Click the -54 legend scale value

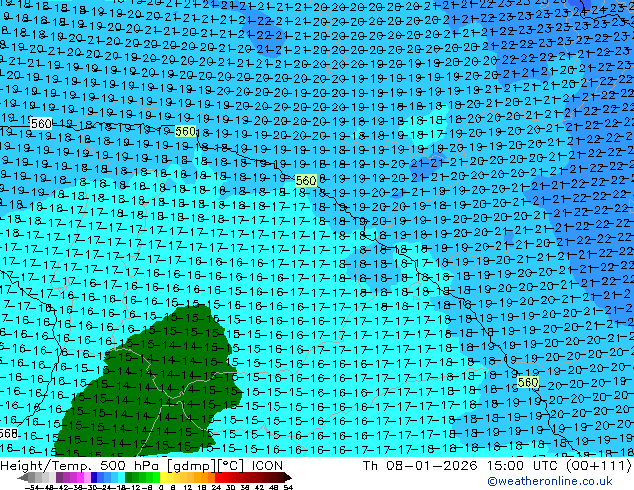click(32, 487)
